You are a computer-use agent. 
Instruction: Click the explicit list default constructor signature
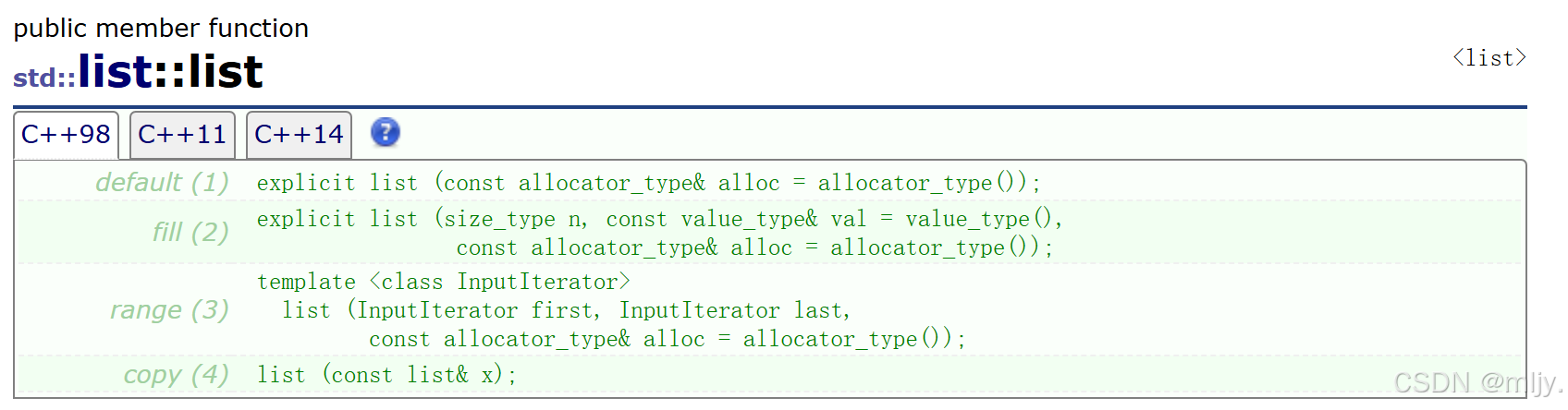[x=649, y=183]
